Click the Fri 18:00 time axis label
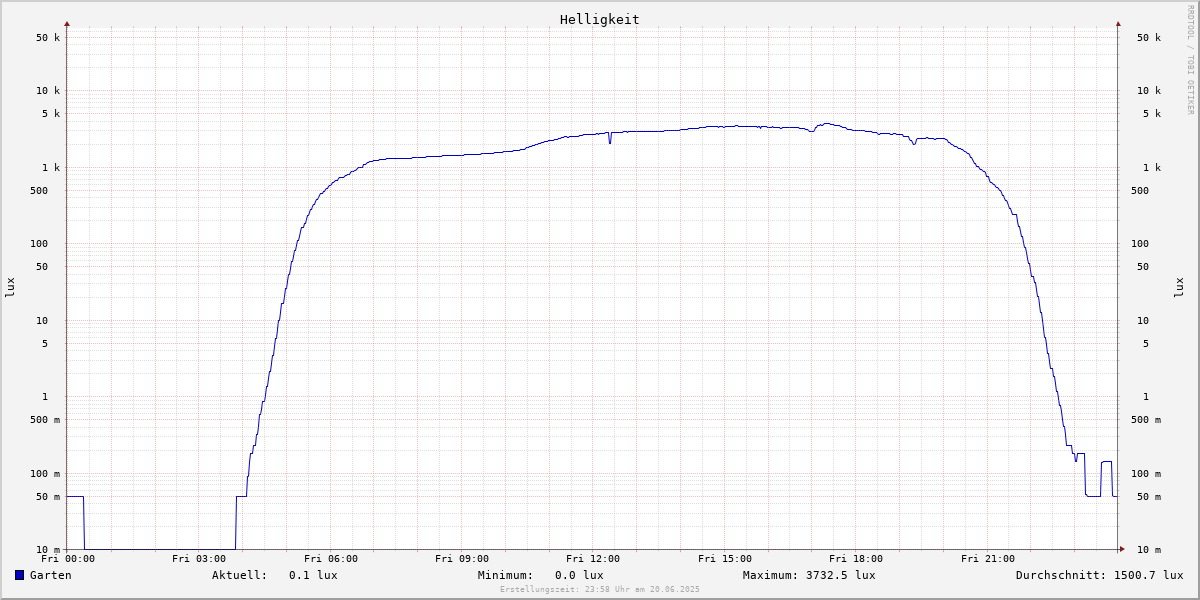Viewport: 1200px width, 600px height. tap(856, 559)
